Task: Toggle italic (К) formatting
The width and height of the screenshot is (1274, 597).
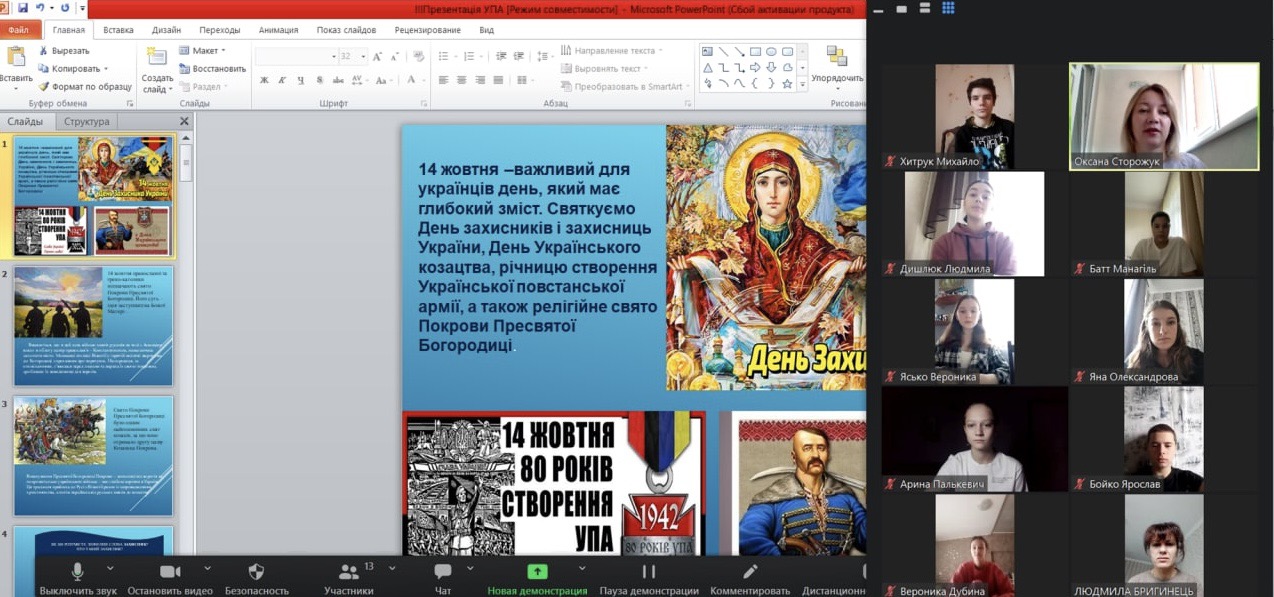Action: click(282, 80)
